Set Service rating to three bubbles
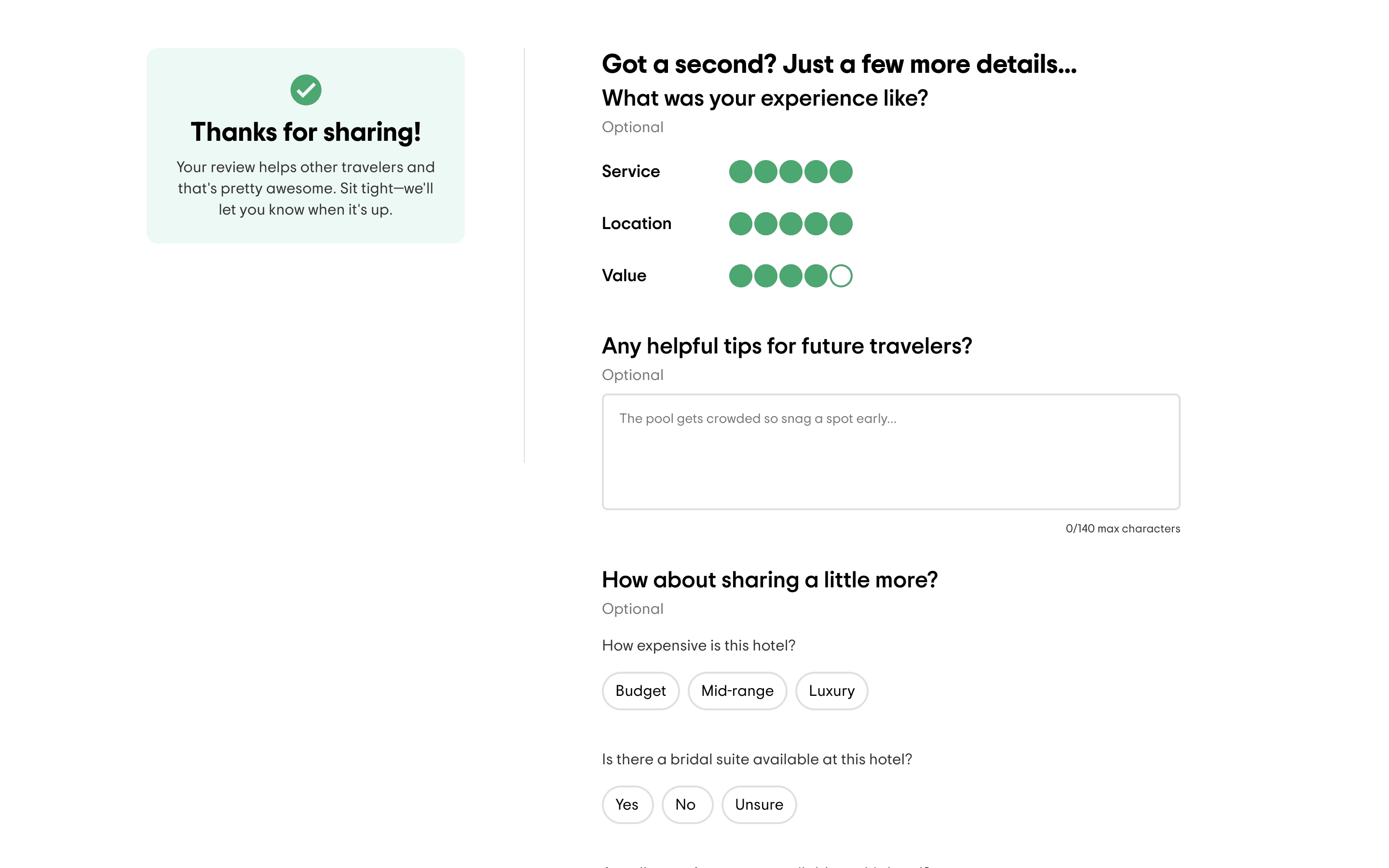 (790, 172)
